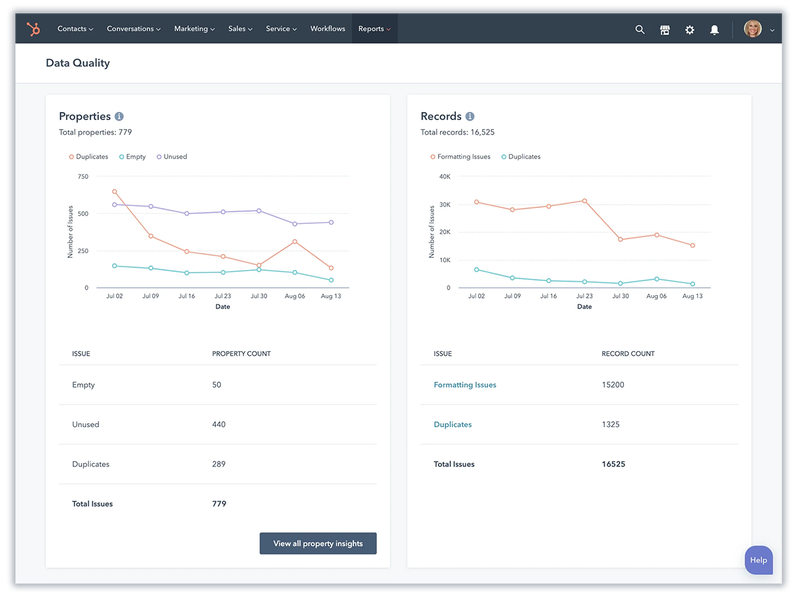Screen dimensions: 800x595
Task: Click the info icon beside Records
Action: pos(470,116)
